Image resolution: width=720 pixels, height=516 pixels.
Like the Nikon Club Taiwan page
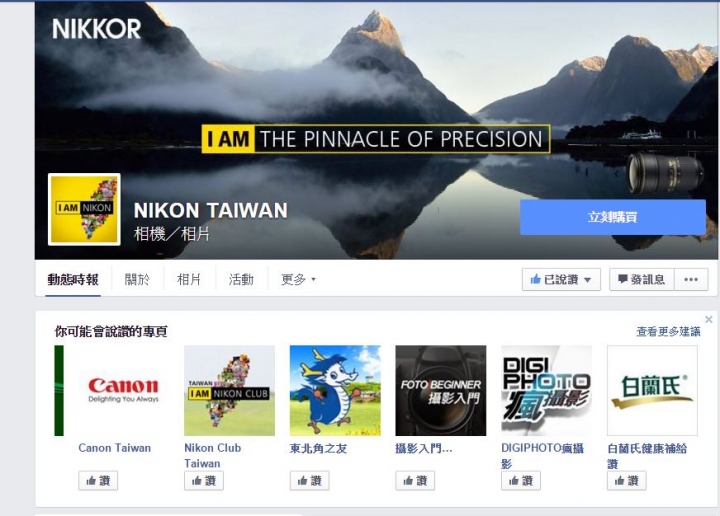click(x=204, y=481)
